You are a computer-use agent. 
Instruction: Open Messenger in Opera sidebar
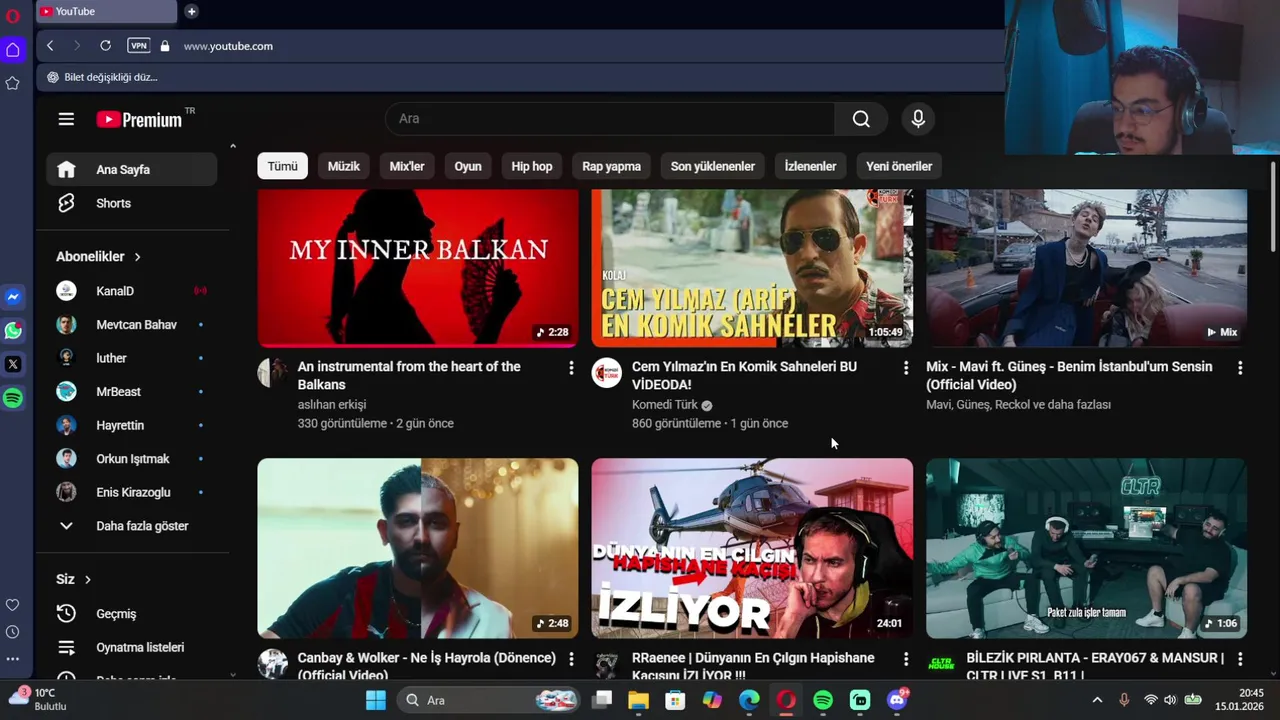13,297
